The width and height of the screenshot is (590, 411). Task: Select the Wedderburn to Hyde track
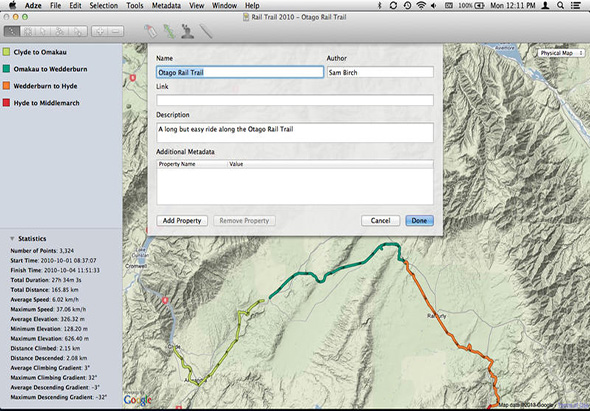tap(45, 86)
